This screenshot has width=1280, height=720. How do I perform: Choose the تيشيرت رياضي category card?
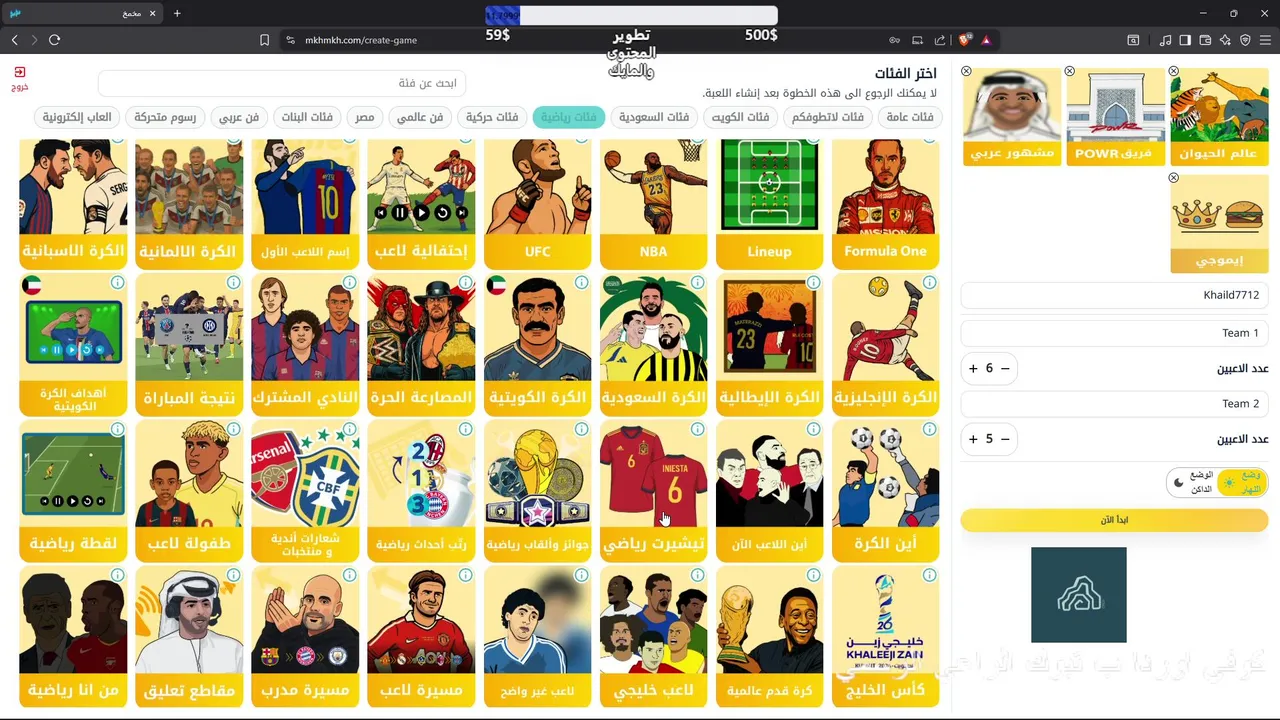(653, 490)
